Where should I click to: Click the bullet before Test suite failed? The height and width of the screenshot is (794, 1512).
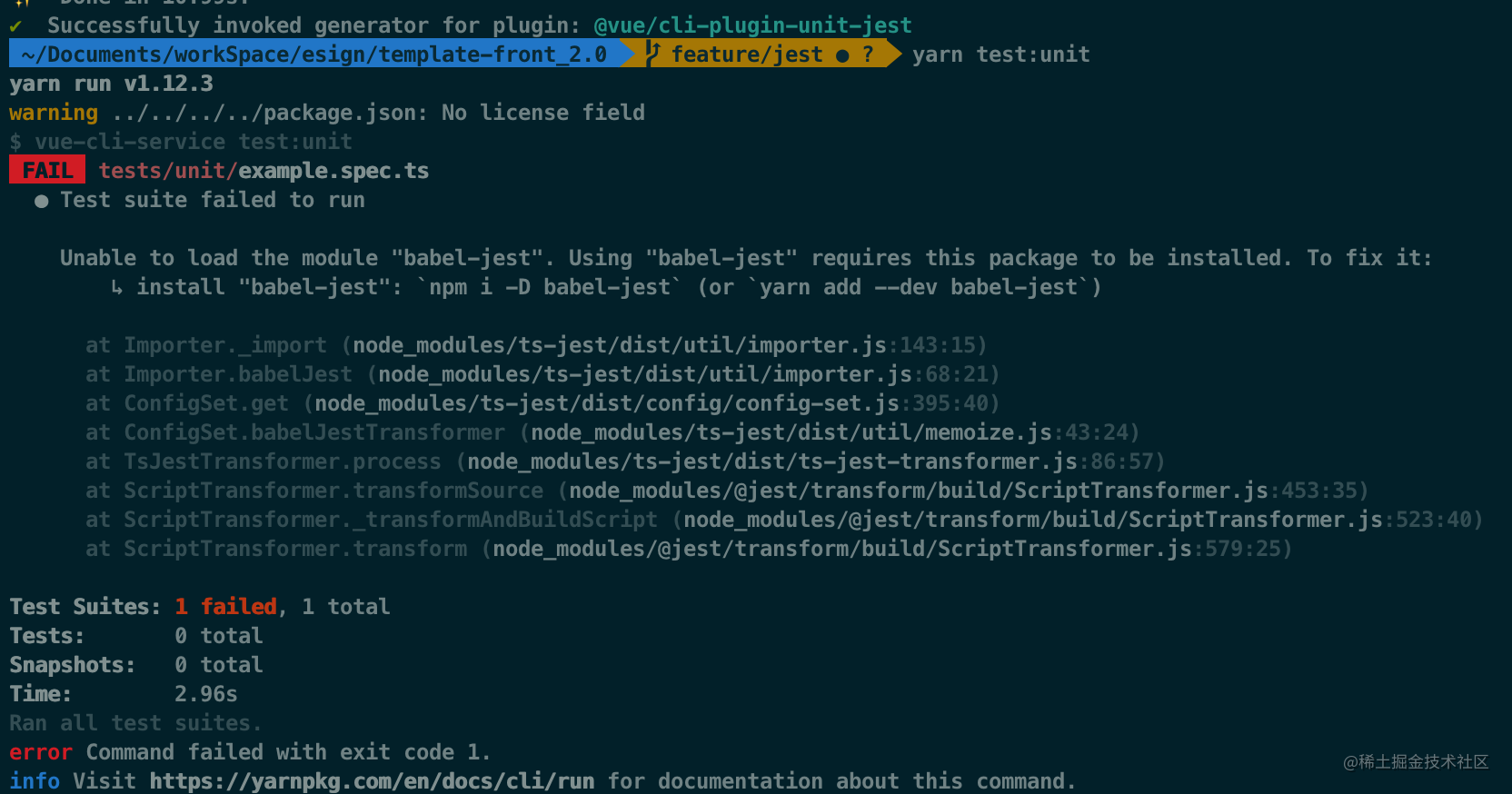coord(41,201)
